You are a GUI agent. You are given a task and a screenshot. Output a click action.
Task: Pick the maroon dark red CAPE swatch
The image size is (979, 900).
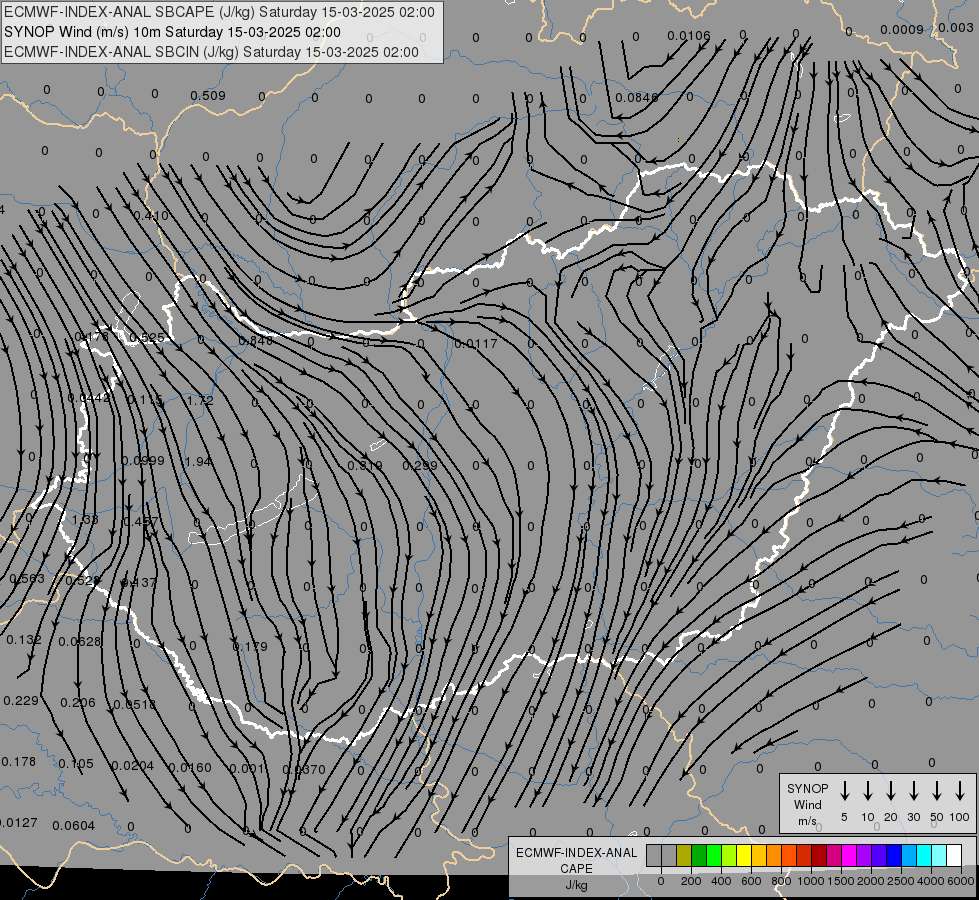tap(819, 855)
